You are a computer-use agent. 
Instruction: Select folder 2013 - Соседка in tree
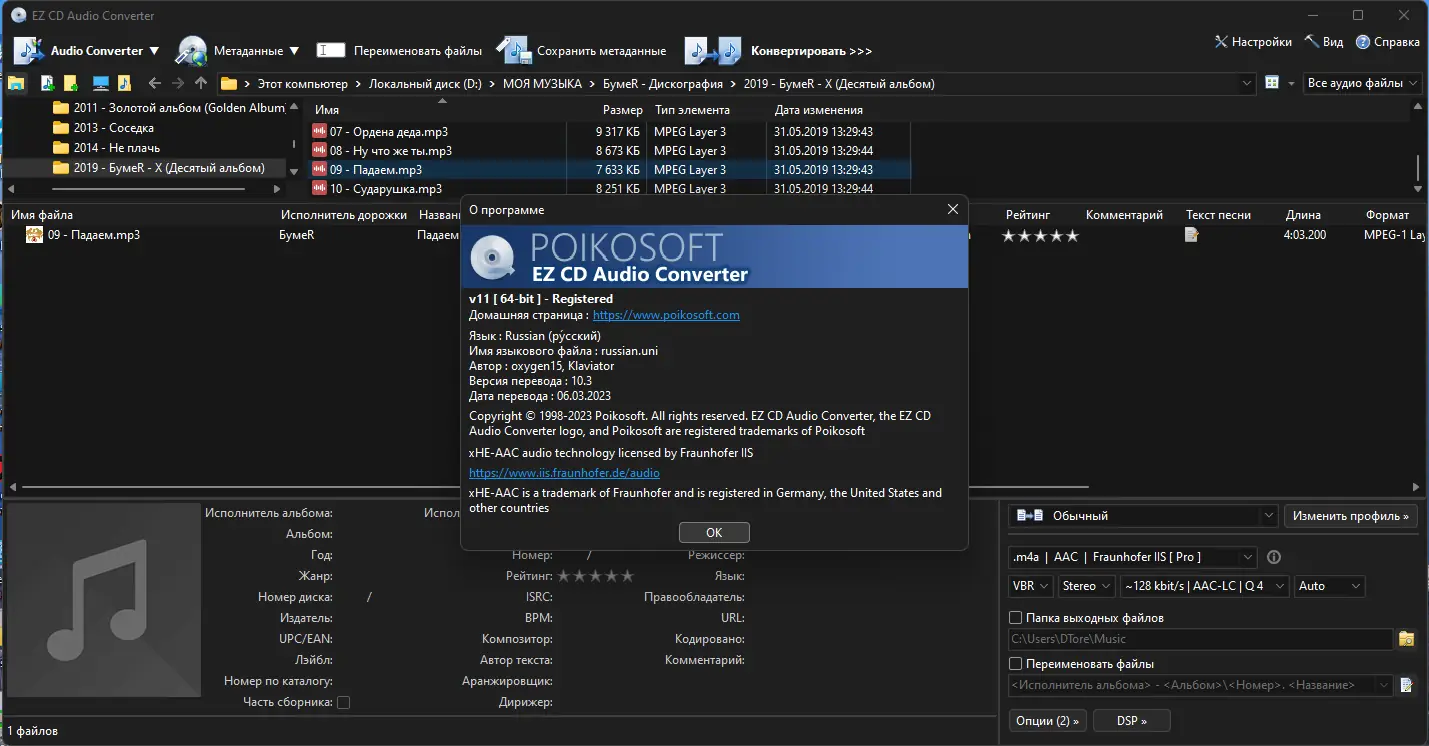coord(103,128)
